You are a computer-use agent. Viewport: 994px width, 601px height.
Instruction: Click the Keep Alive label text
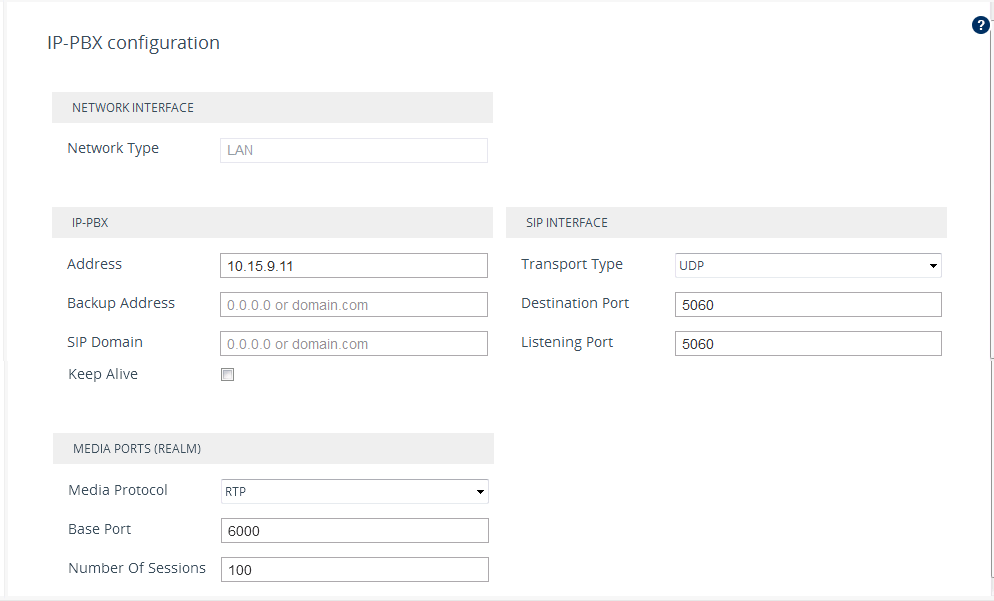[103, 375]
